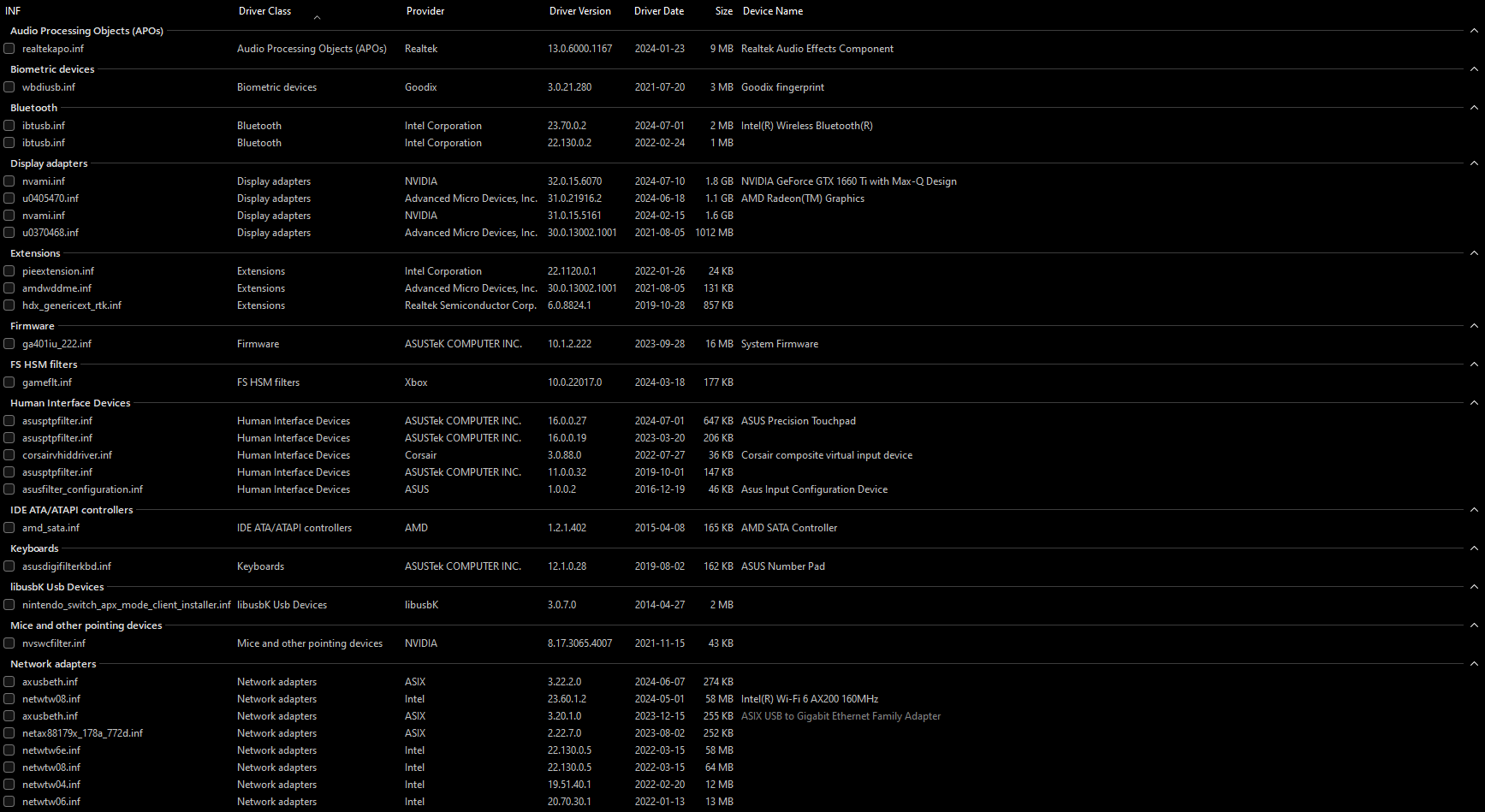The height and width of the screenshot is (812, 1485).
Task: Click AMD SATA Controller device name
Action: click(789, 528)
